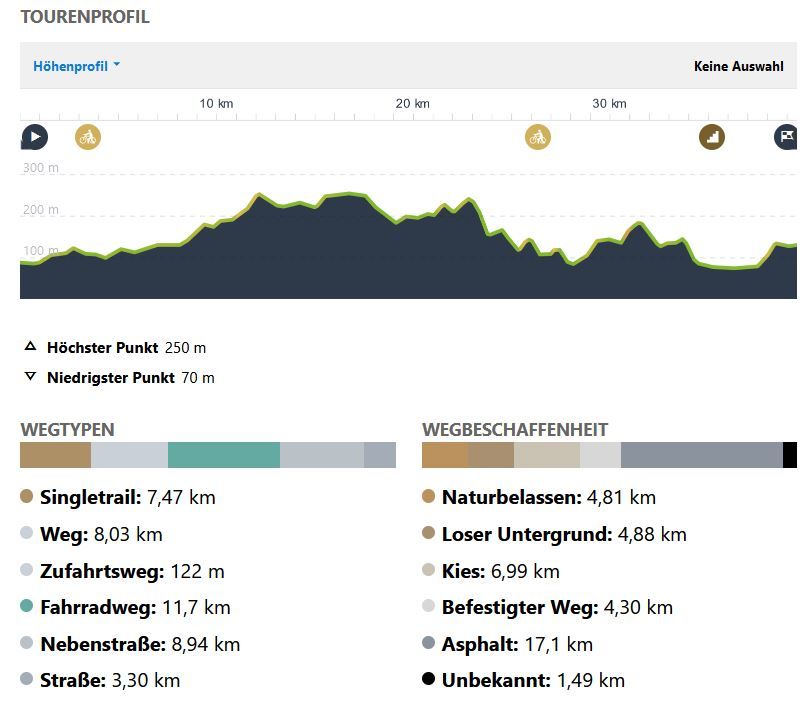Screen dimensions: 809x707
Task: Click the teal Fahrradweg legend dot
Action: coord(27,607)
